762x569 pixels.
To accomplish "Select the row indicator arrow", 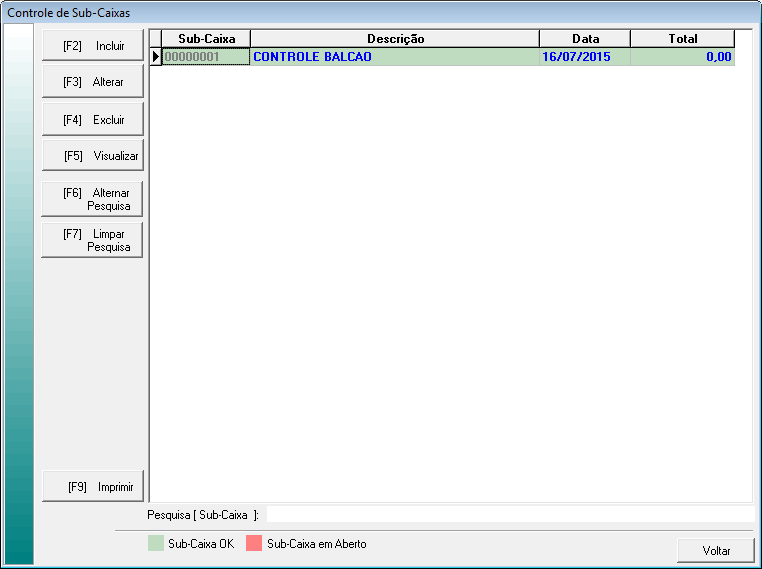I will pyautogui.click(x=156, y=57).
